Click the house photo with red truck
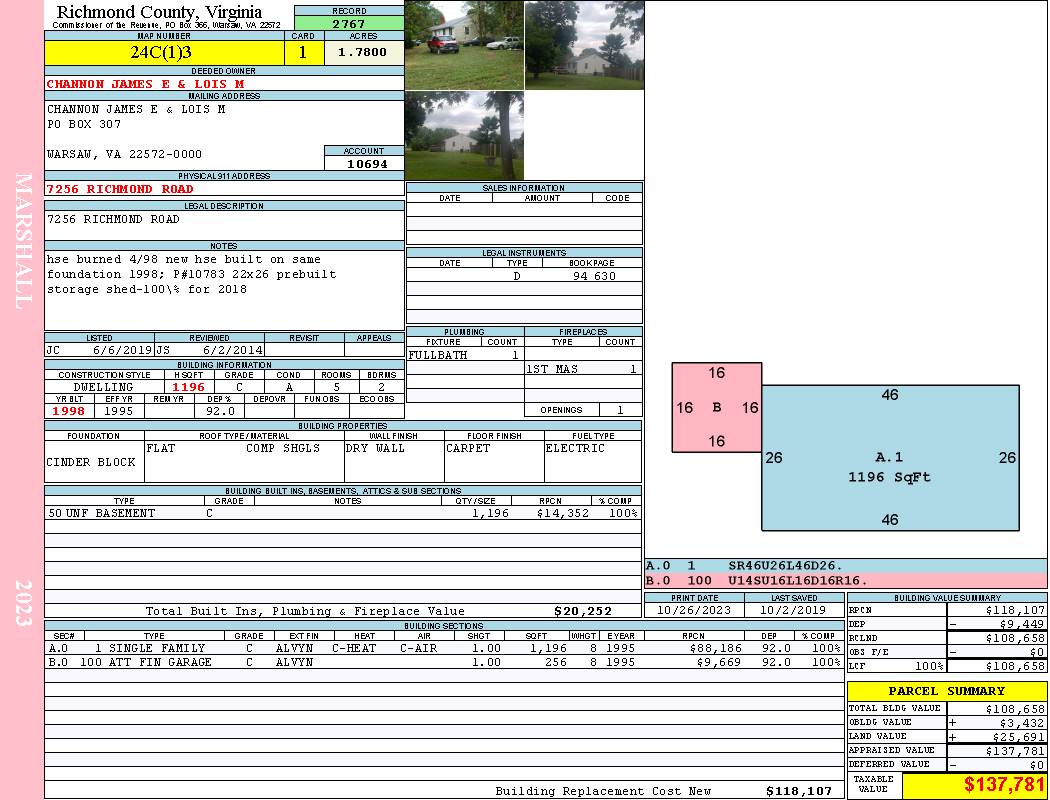 click(464, 45)
